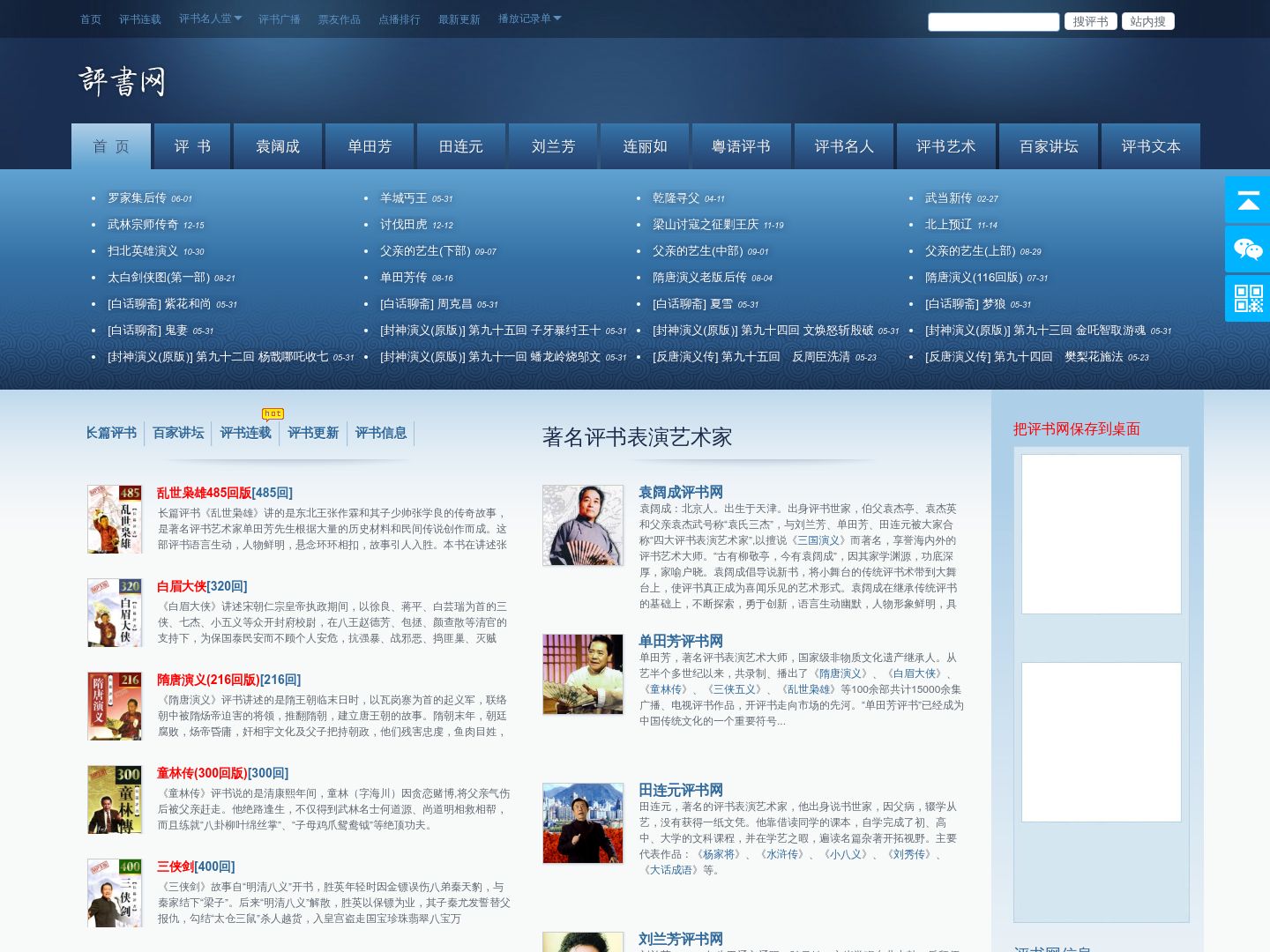Click 田连元 portrait photo

click(x=583, y=822)
